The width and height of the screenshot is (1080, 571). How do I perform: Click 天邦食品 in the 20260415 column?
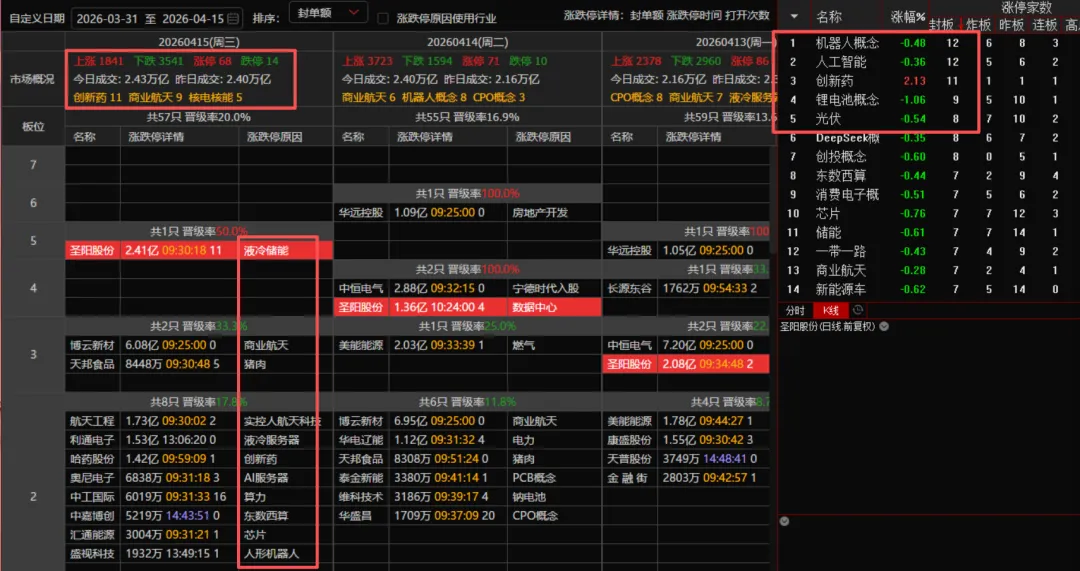click(x=92, y=364)
